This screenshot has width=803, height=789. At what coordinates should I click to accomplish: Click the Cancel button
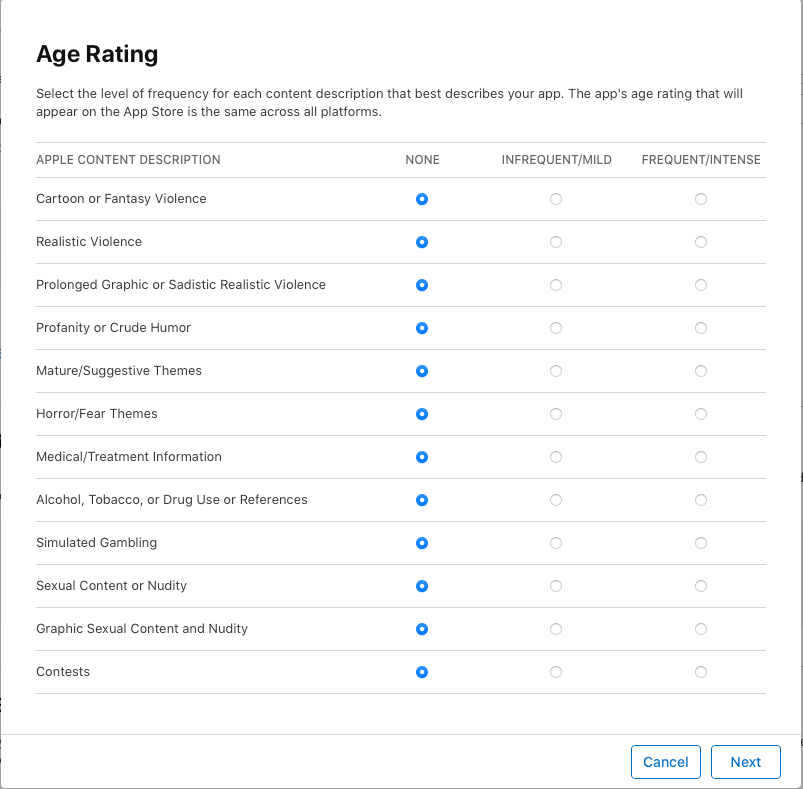pyautogui.click(x=665, y=761)
